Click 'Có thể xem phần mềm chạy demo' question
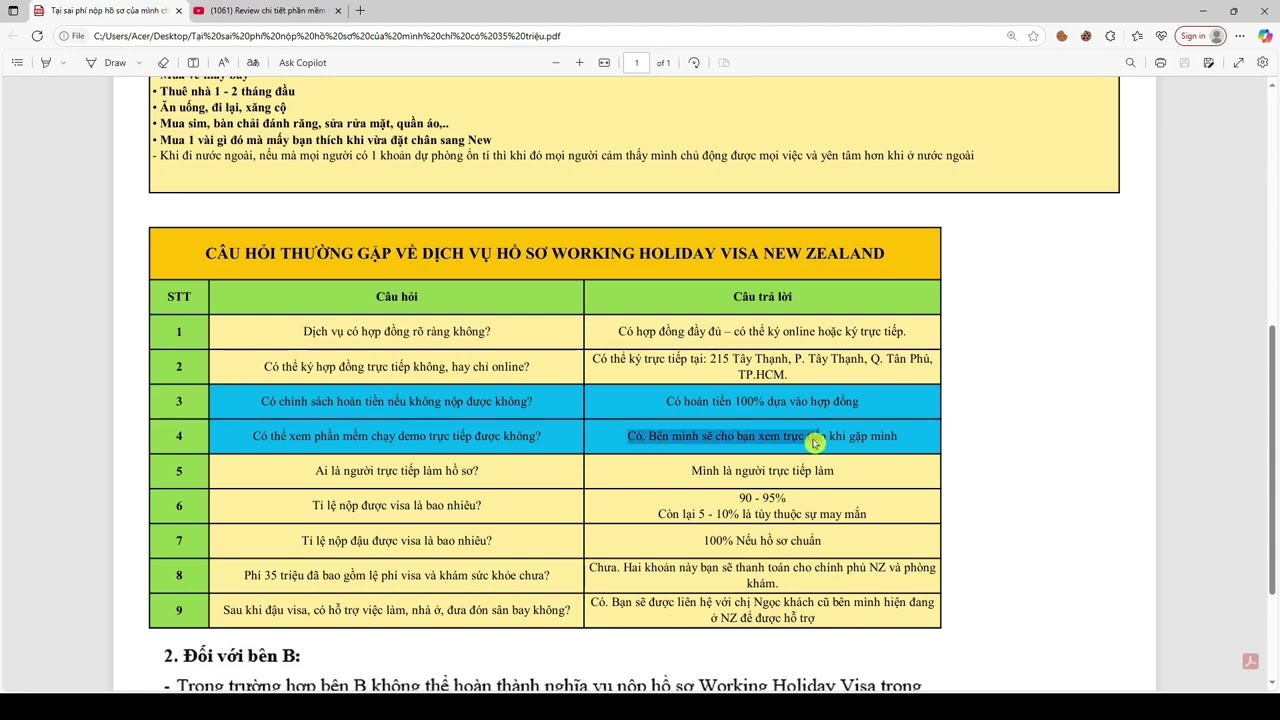Image resolution: width=1280 pixels, height=720 pixels. pyautogui.click(x=397, y=436)
